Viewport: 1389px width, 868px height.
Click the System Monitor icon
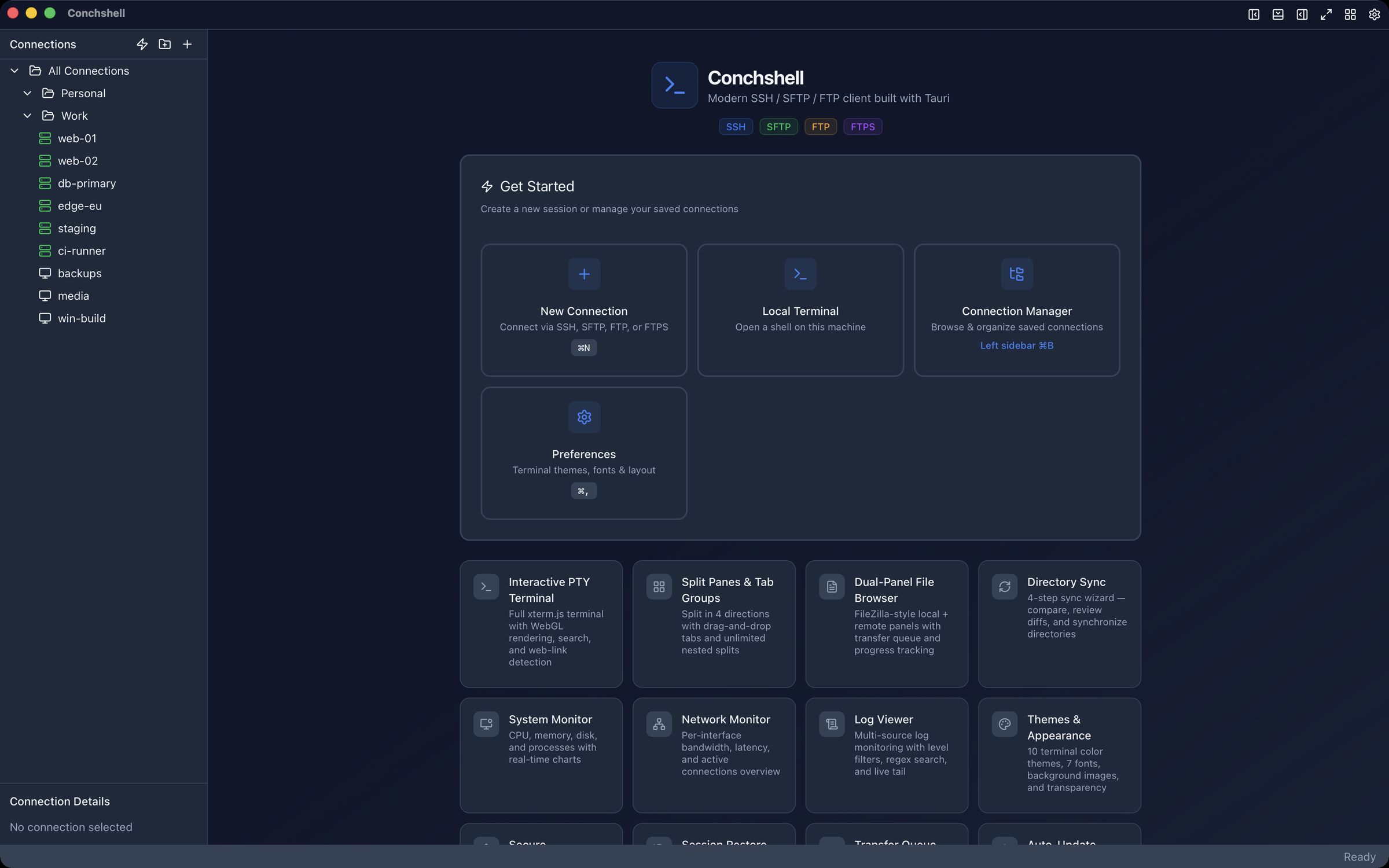click(486, 724)
